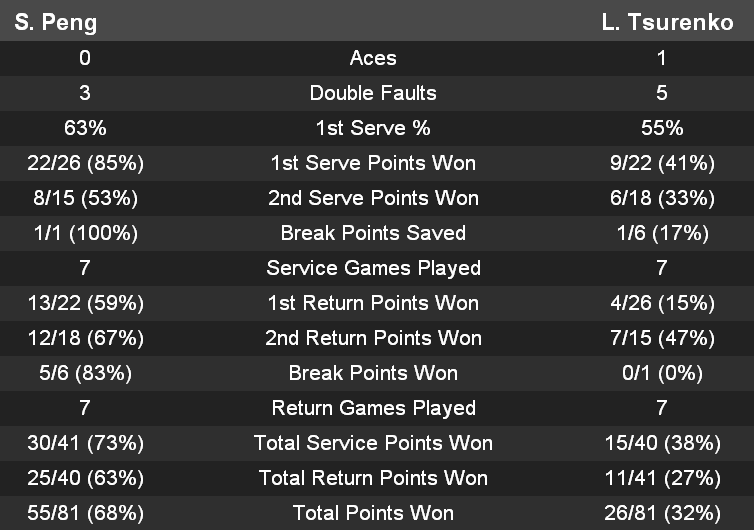The height and width of the screenshot is (530, 754).
Task: Click the 1st Serve Points Won label
Action: 373,163
